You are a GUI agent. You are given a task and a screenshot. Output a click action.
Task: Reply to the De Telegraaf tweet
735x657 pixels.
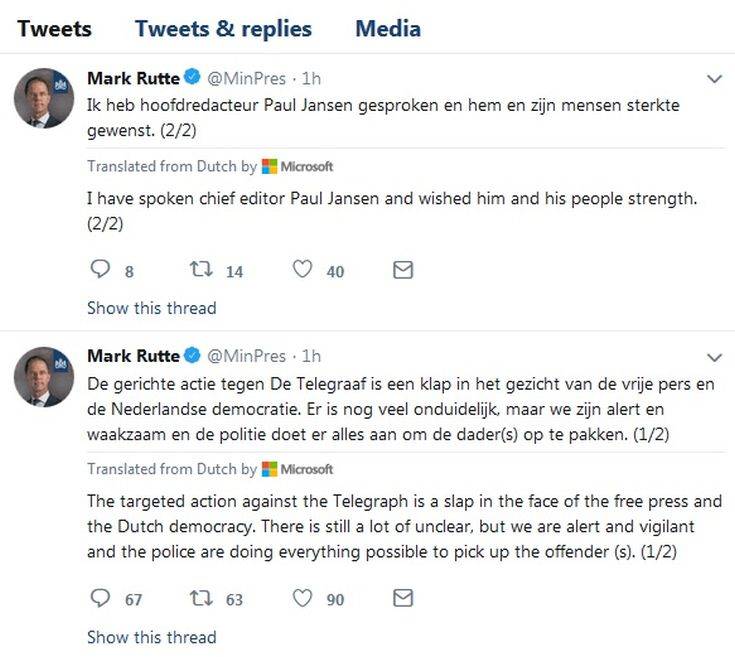pyautogui.click(x=99, y=598)
